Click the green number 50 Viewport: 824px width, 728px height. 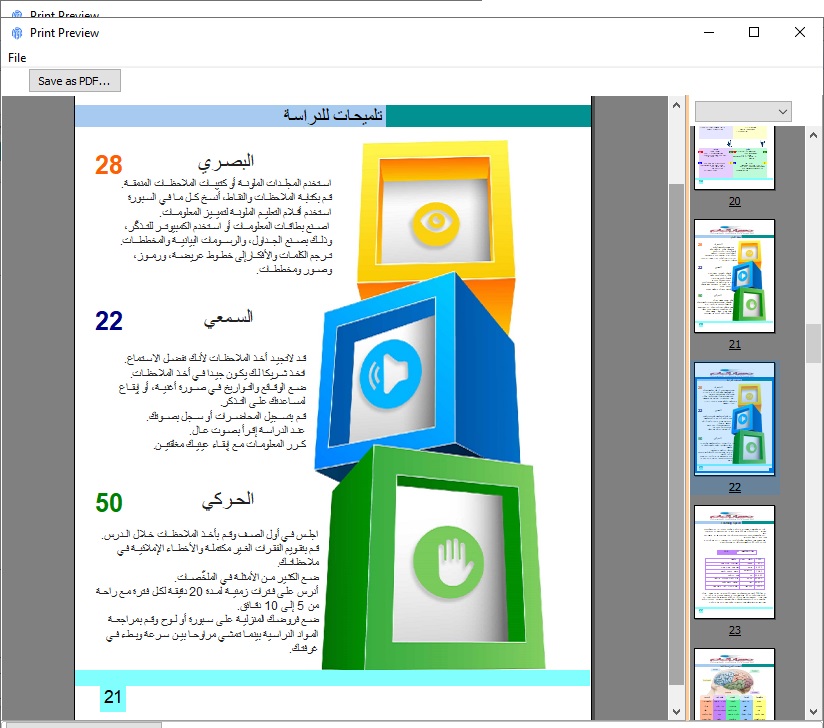pos(109,503)
